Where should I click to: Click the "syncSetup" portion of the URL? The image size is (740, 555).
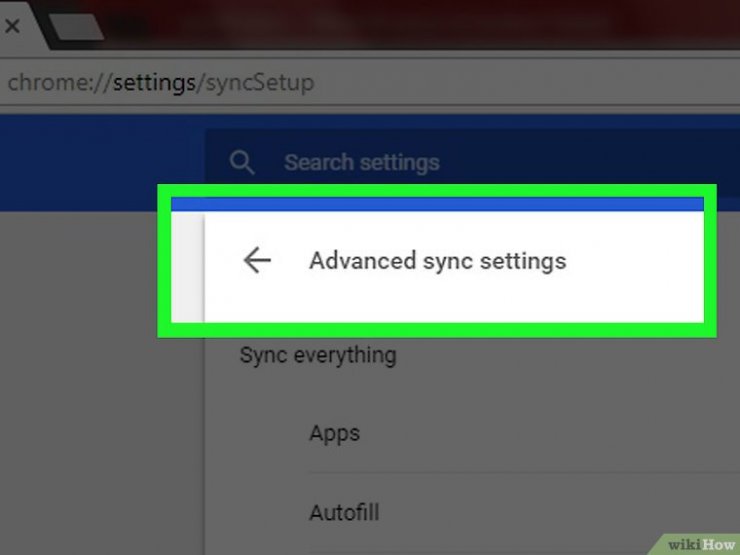pos(258,82)
